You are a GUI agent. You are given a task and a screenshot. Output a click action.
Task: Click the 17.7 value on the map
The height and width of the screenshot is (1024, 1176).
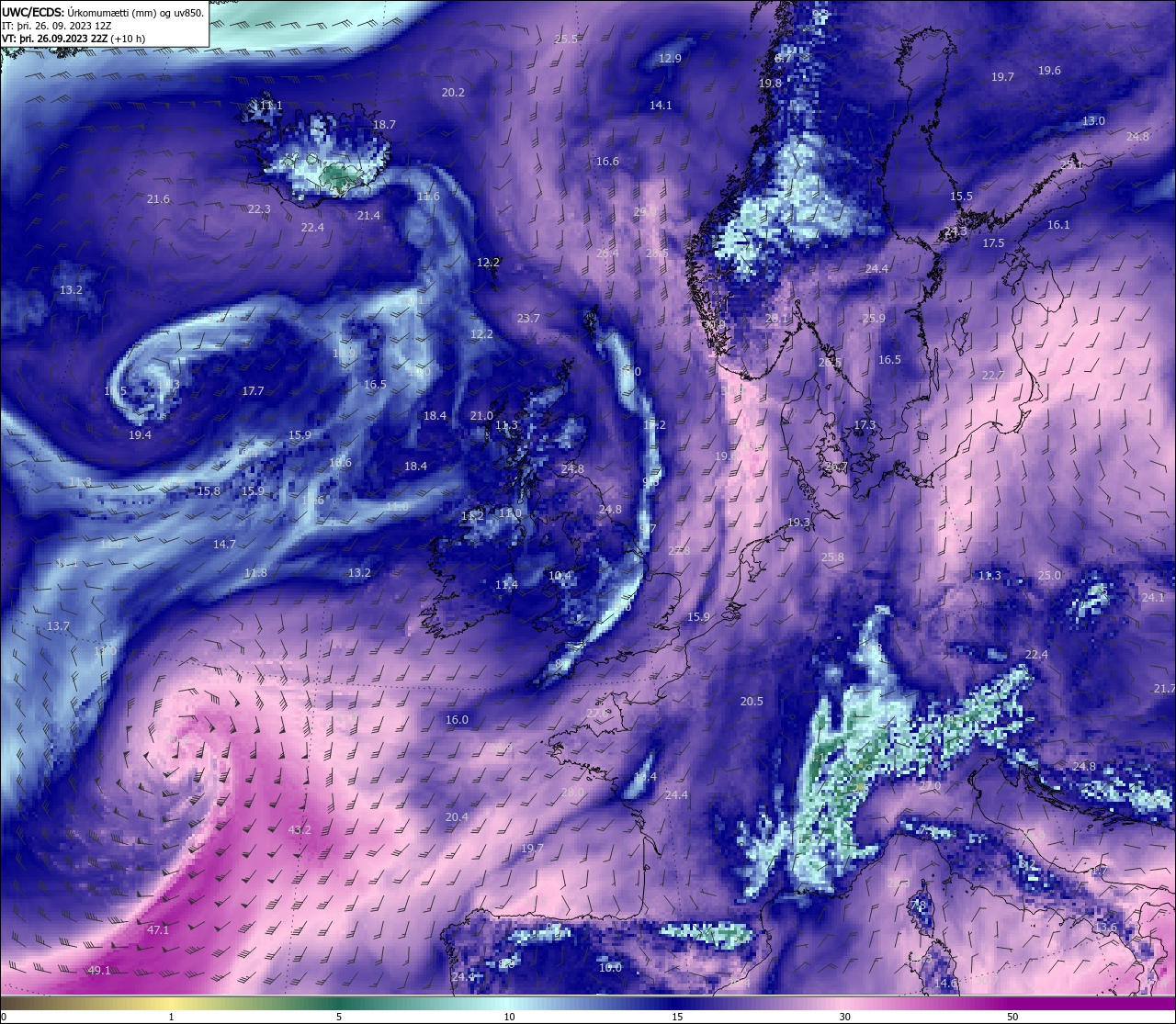coord(253,390)
